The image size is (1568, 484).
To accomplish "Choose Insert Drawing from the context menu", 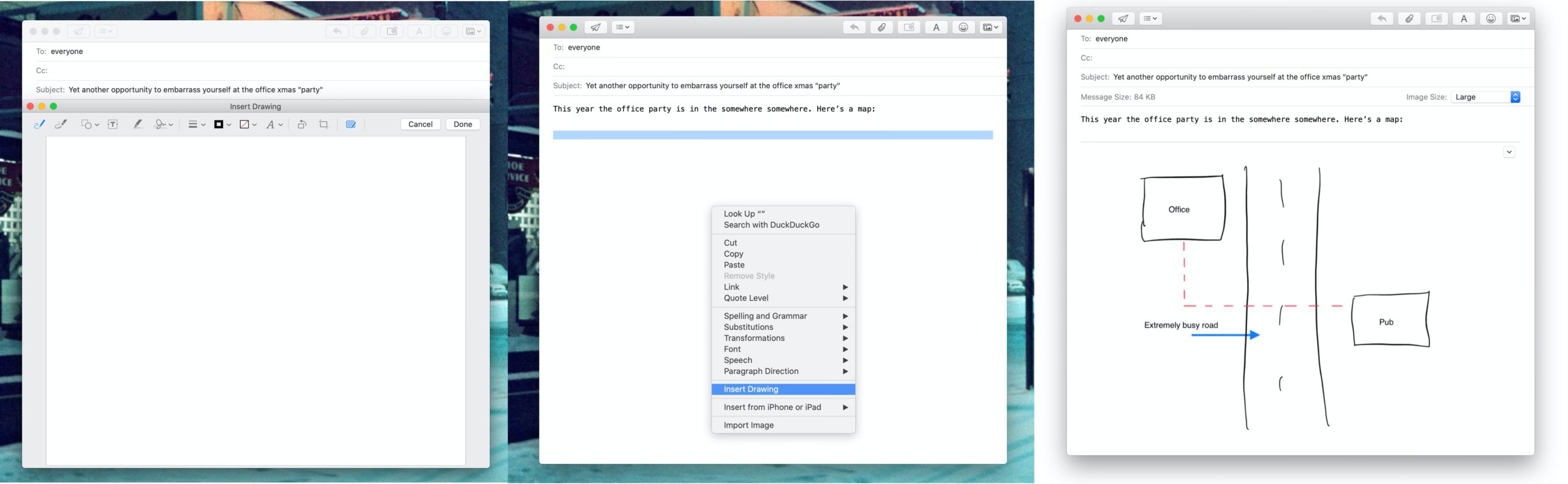I will tap(751, 389).
